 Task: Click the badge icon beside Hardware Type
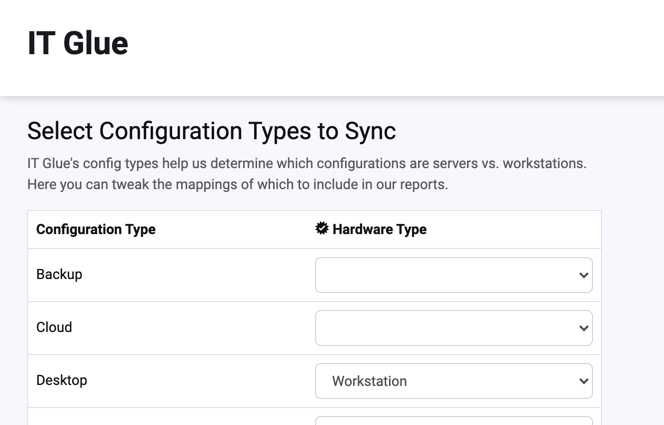tap(322, 229)
